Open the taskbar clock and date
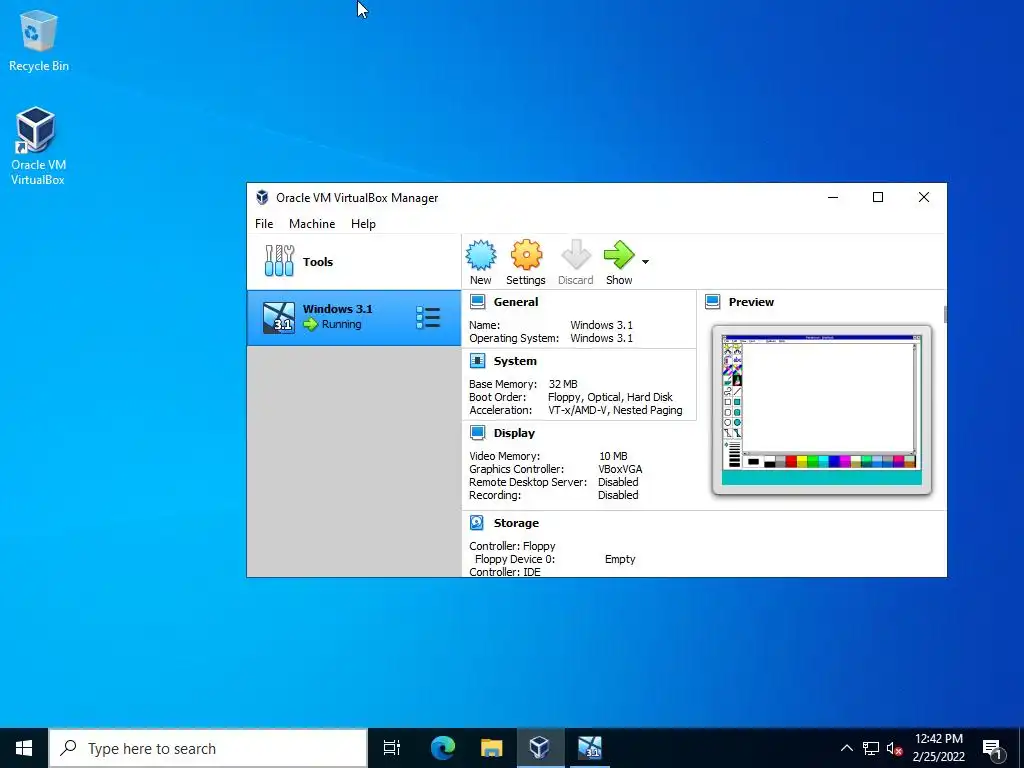The height and width of the screenshot is (768, 1024). [938, 748]
